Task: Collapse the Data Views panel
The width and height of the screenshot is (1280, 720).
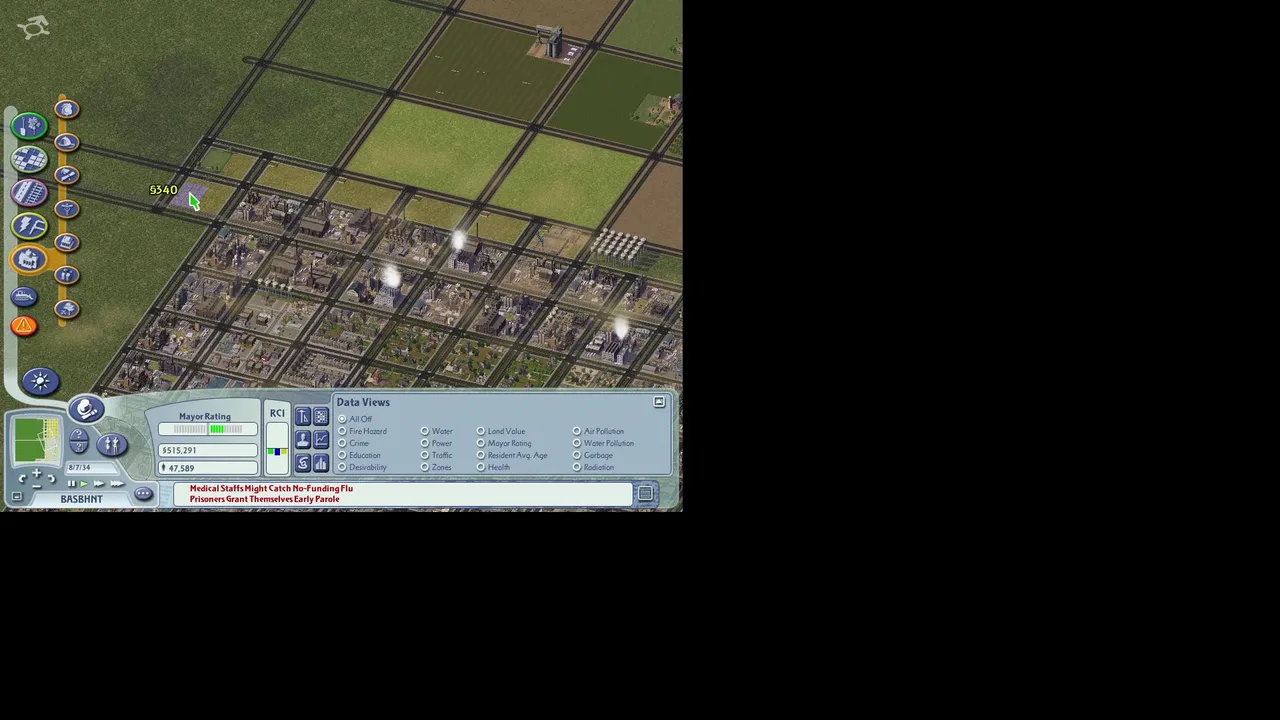Action: click(x=659, y=402)
